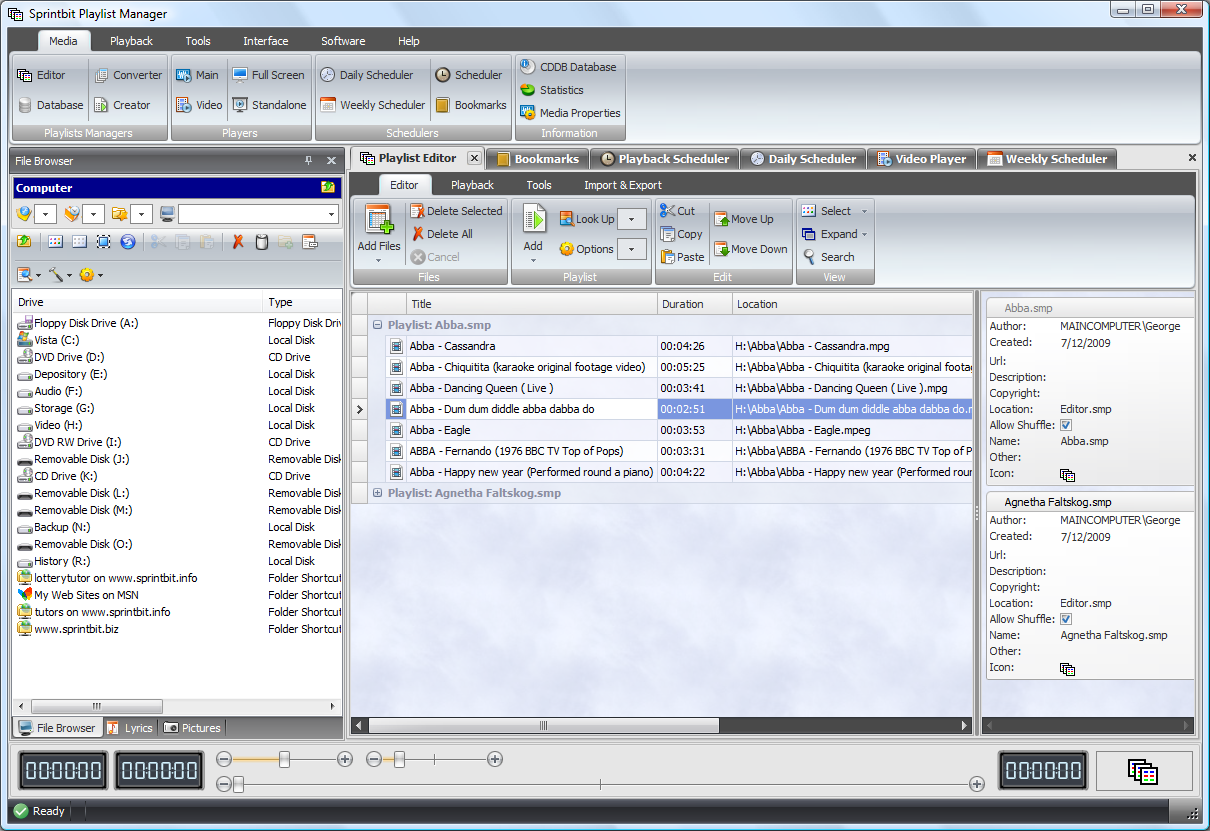Click the second small slider thumb
The image size is (1210, 831).
click(x=399, y=760)
